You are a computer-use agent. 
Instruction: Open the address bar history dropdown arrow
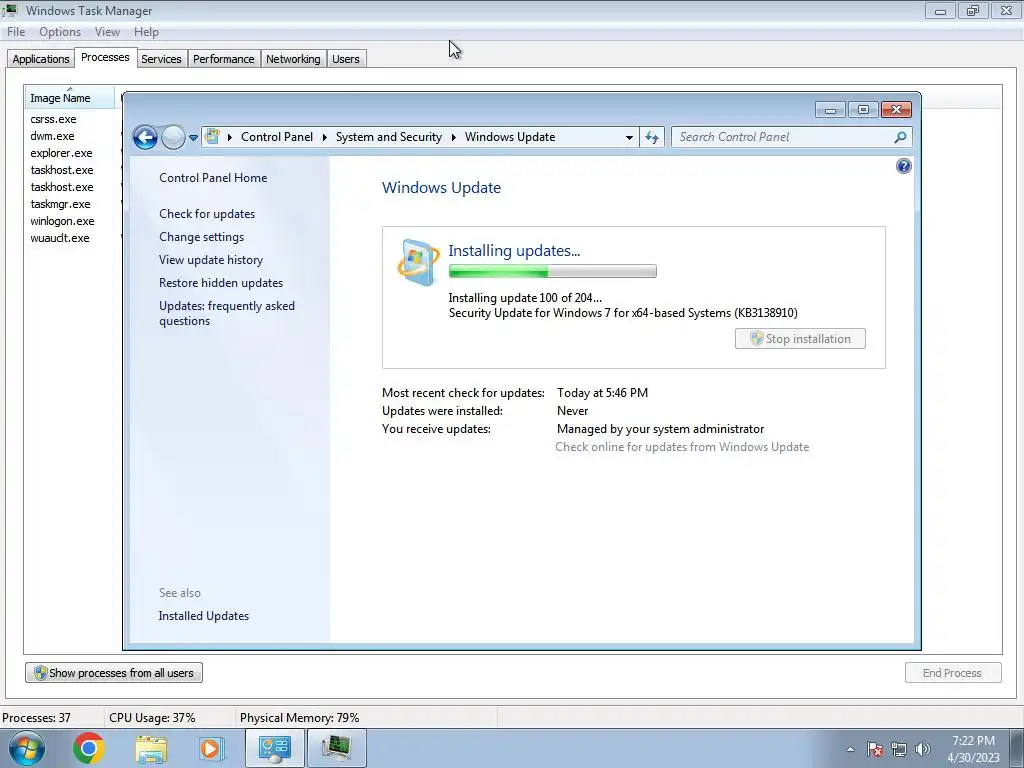click(x=629, y=137)
